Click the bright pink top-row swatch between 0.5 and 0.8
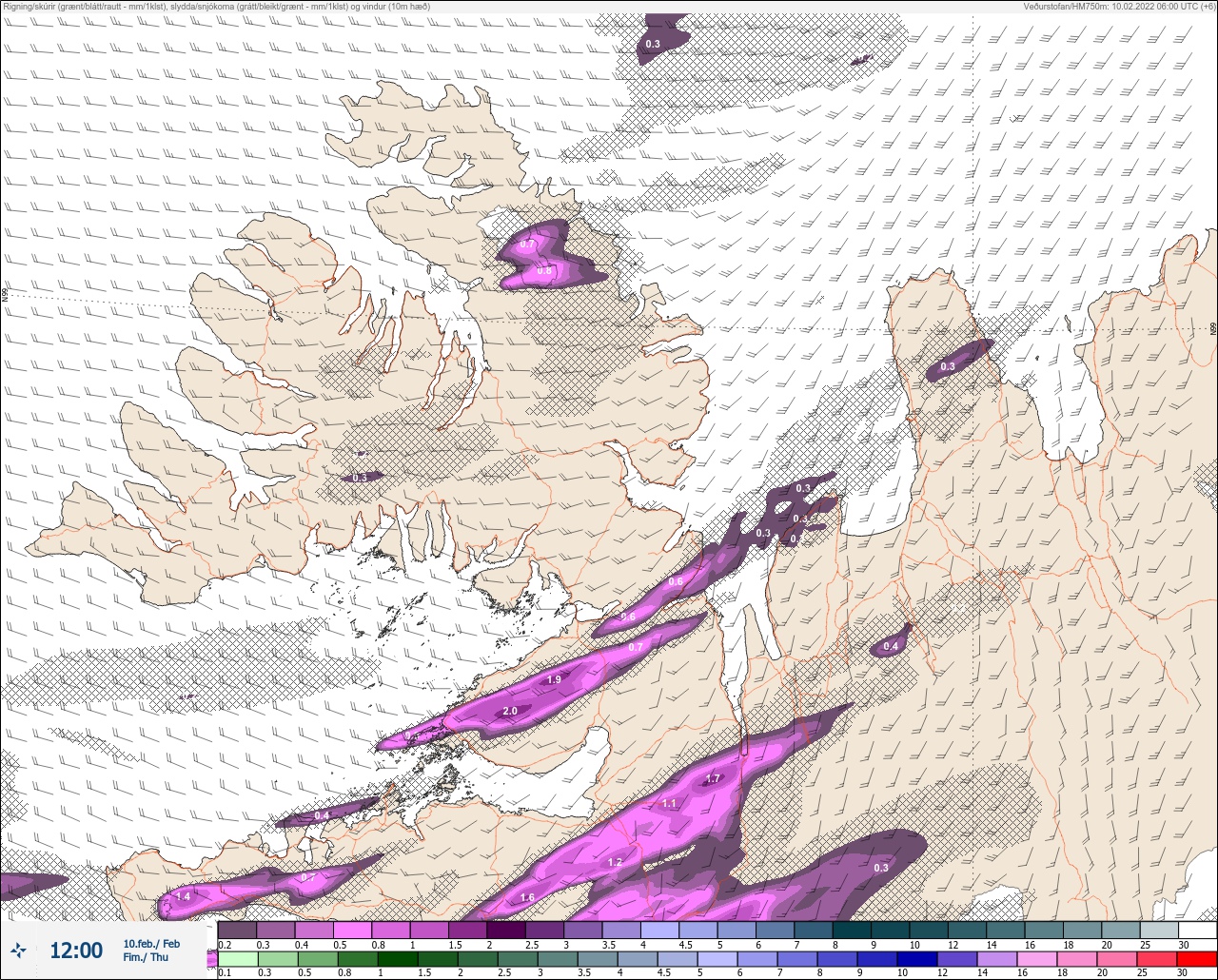This screenshot has height=980, width=1218. pyautogui.click(x=352, y=930)
